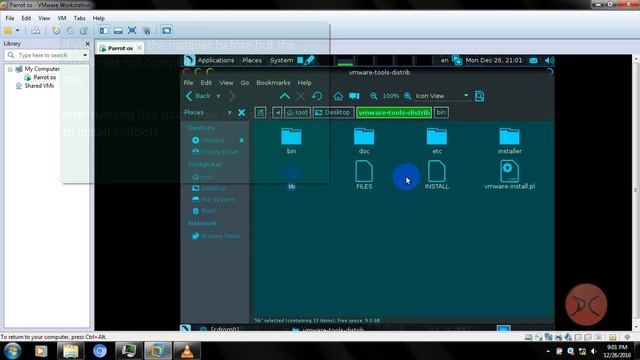Open VLC from the Windows taskbar
This screenshot has height=360, width=640.
click(187, 351)
